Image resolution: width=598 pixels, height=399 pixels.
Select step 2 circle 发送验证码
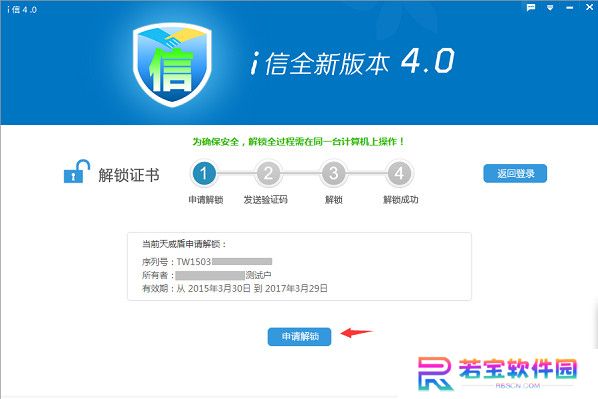point(268,174)
